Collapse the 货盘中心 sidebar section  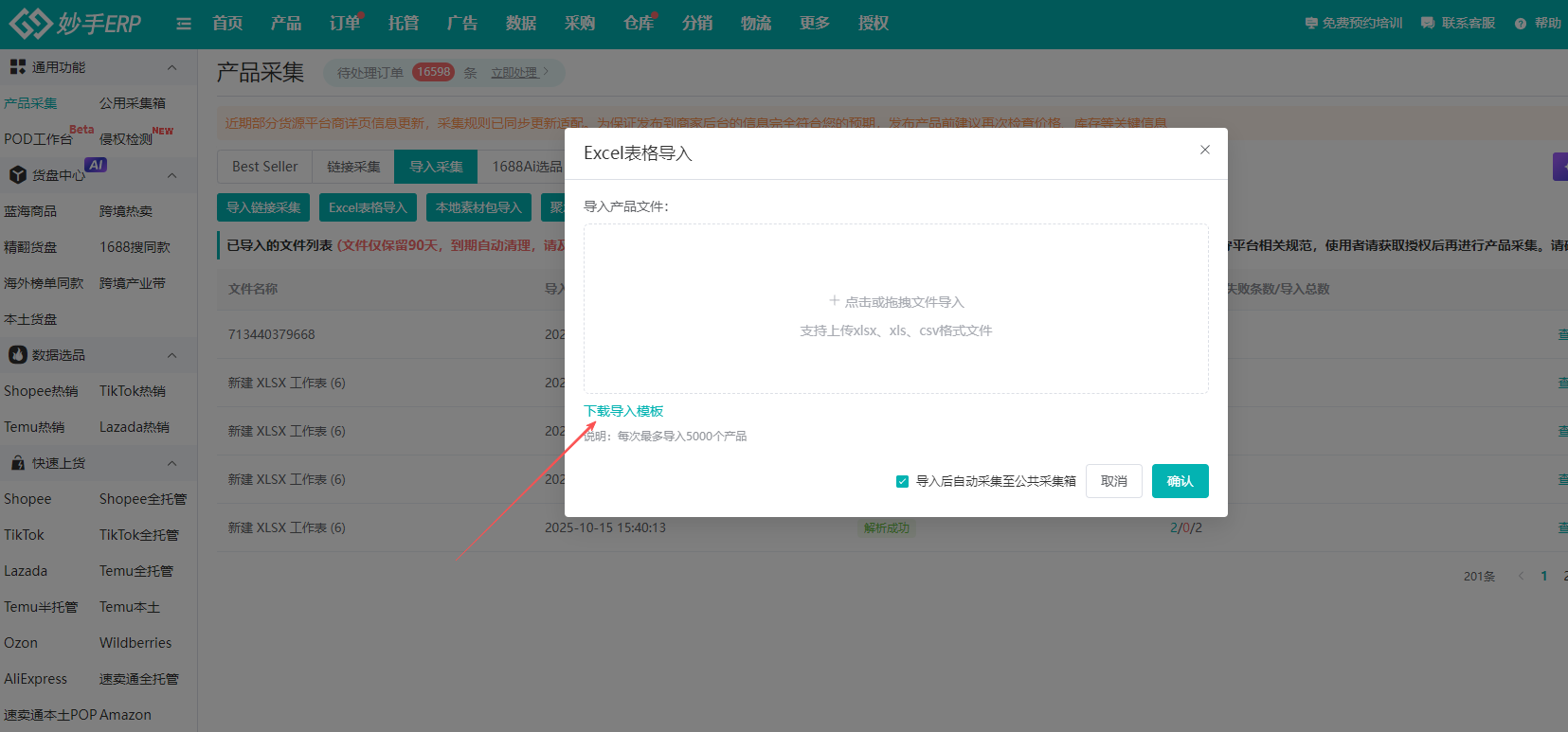(x=171, y=175)
